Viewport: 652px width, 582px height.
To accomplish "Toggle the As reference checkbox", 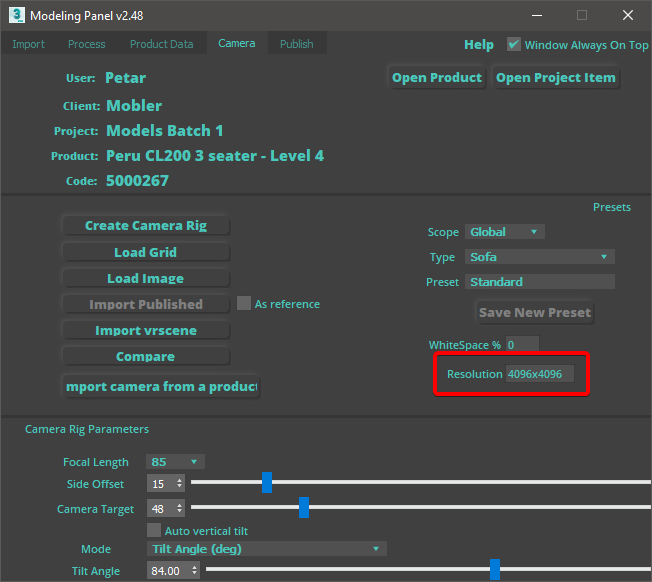I will (244, 304).
